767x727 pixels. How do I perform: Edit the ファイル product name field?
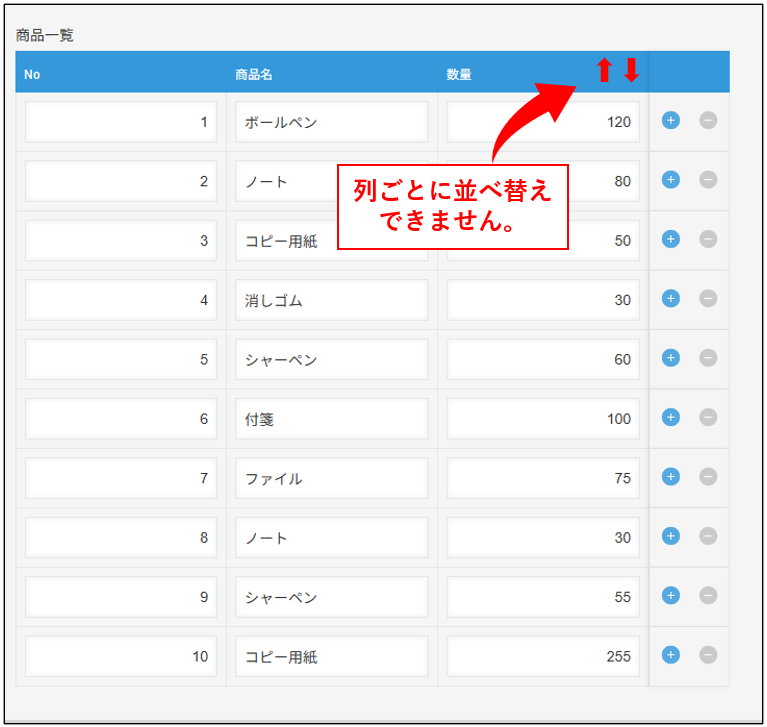pos(331,478)
